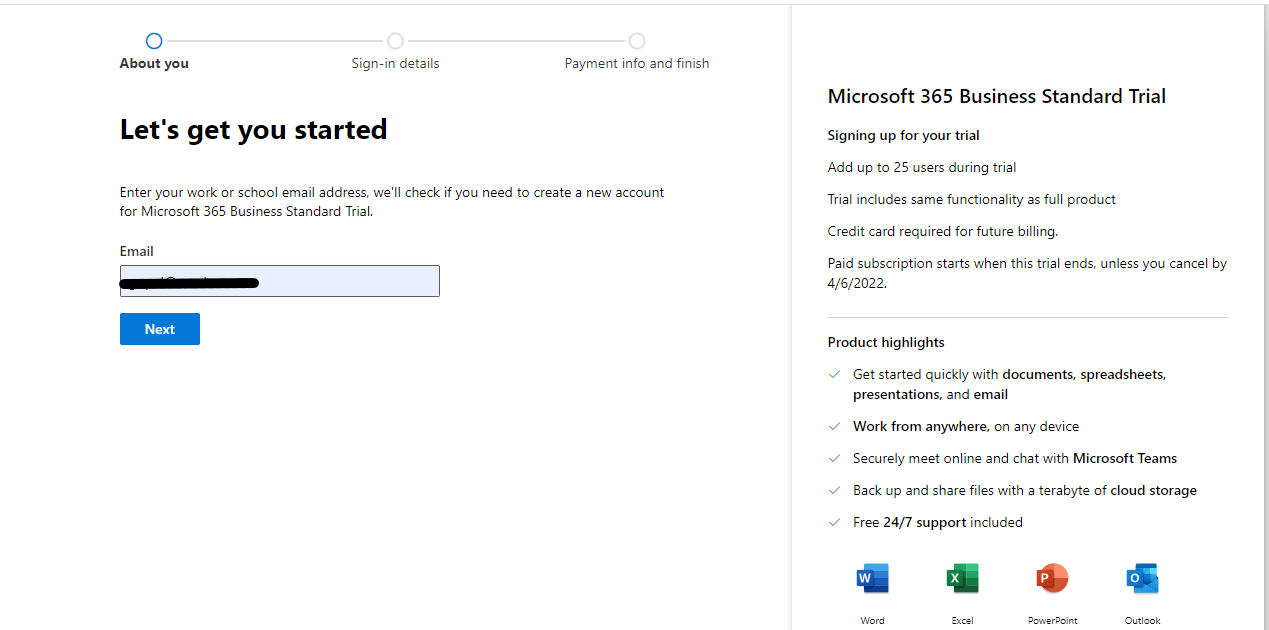Viewport: 1269px width, 630px height.
Task: Click the Sign-in details step label
Action: (395, 63)
